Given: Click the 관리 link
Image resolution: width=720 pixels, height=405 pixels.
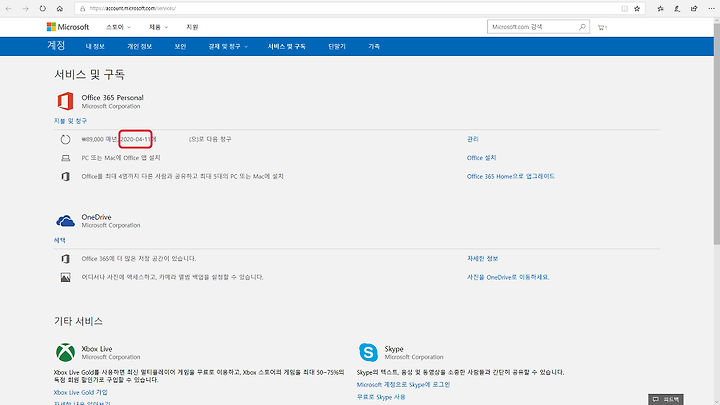Looking at the screenshot, I should tap(472, 139).
